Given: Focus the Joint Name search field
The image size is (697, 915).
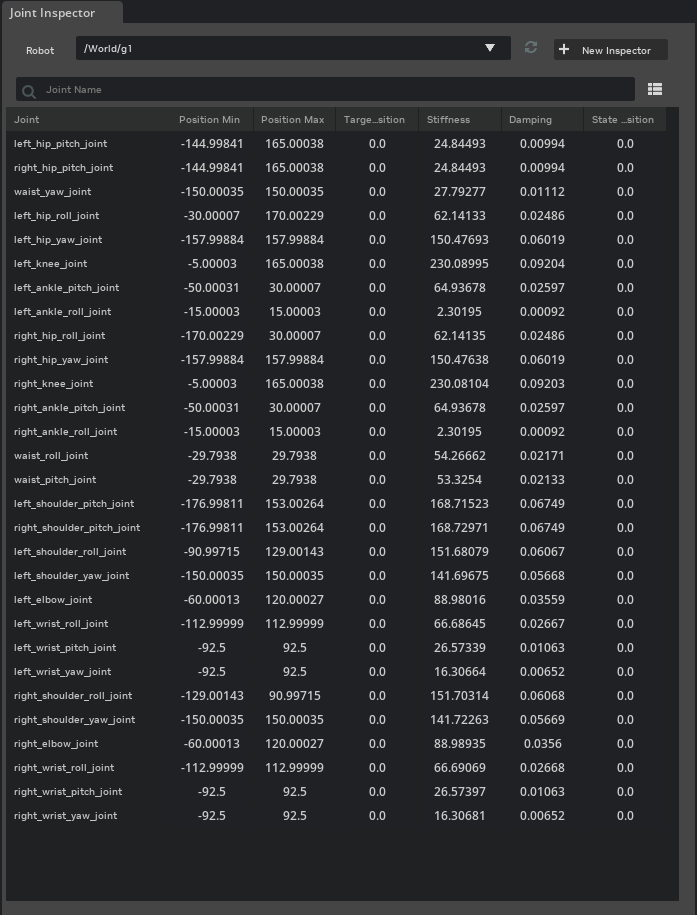Looking at the screenshot, I should coord(325,89).
